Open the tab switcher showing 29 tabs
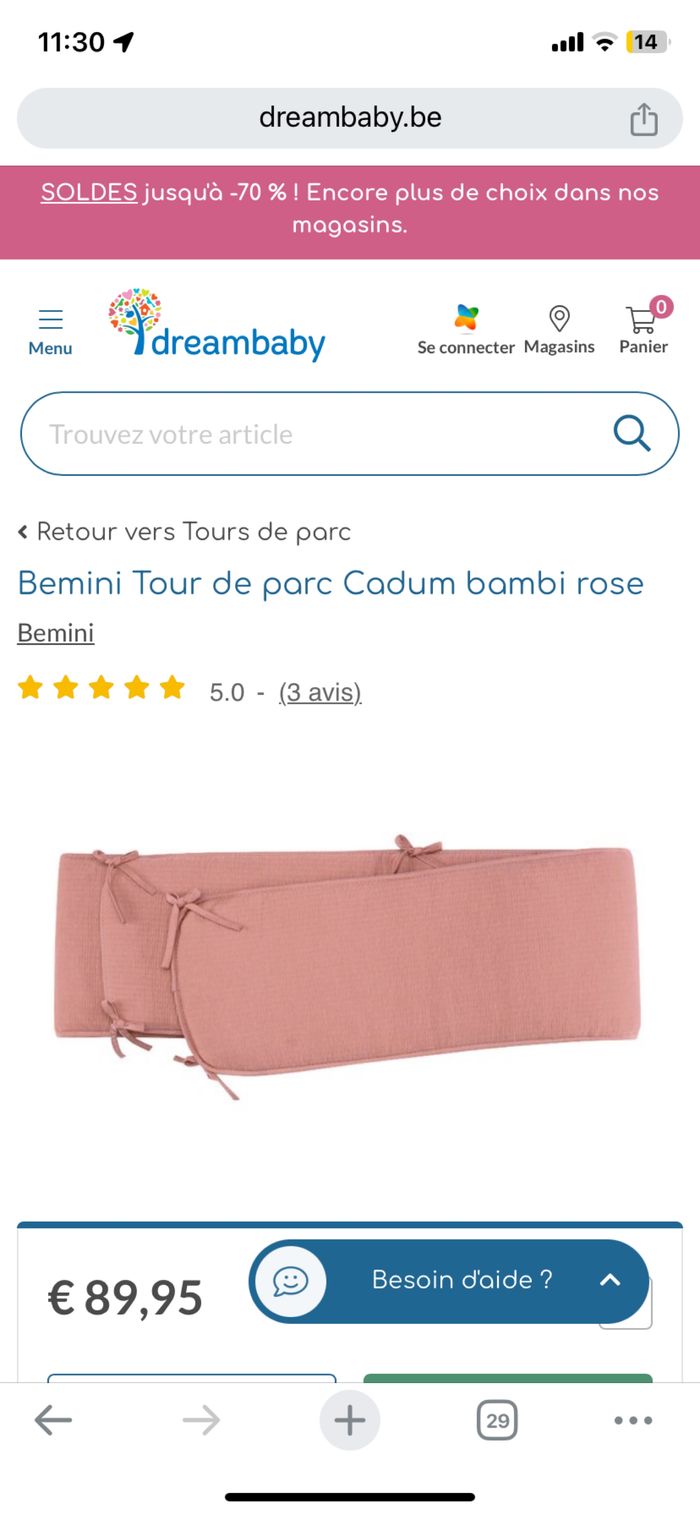Viewport: 700px width, 1515px height. tap(497, 1420)
